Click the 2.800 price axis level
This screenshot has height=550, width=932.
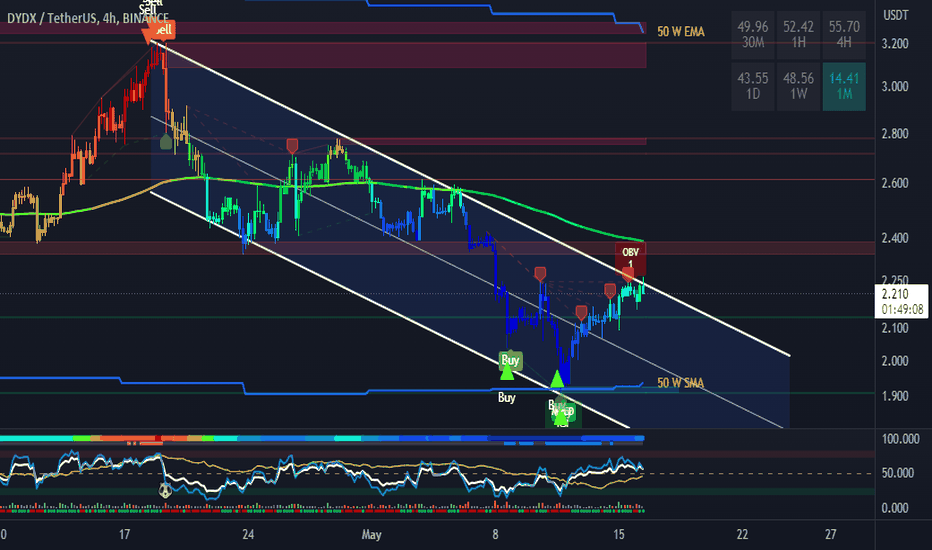click(895, 133)
